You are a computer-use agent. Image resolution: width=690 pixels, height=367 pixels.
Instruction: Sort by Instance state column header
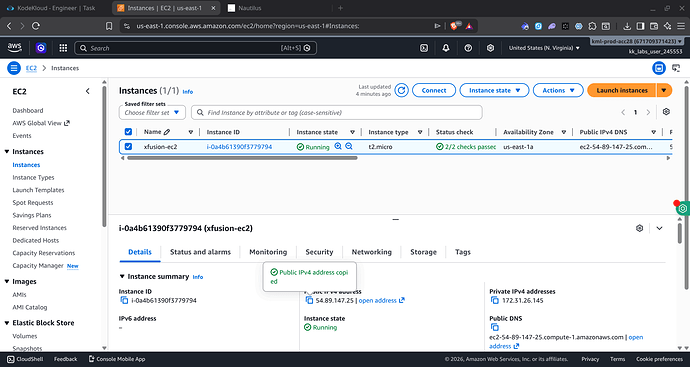(x=317, y=132)
